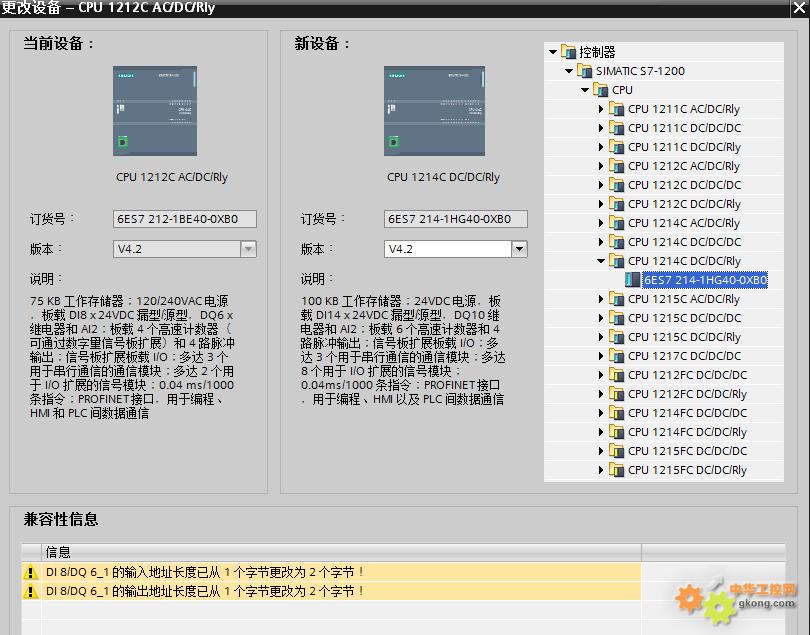This screenshot has width=810, height=635.
Task: Click the current device CPU 1212C image
Action: [x=155, y=111]
